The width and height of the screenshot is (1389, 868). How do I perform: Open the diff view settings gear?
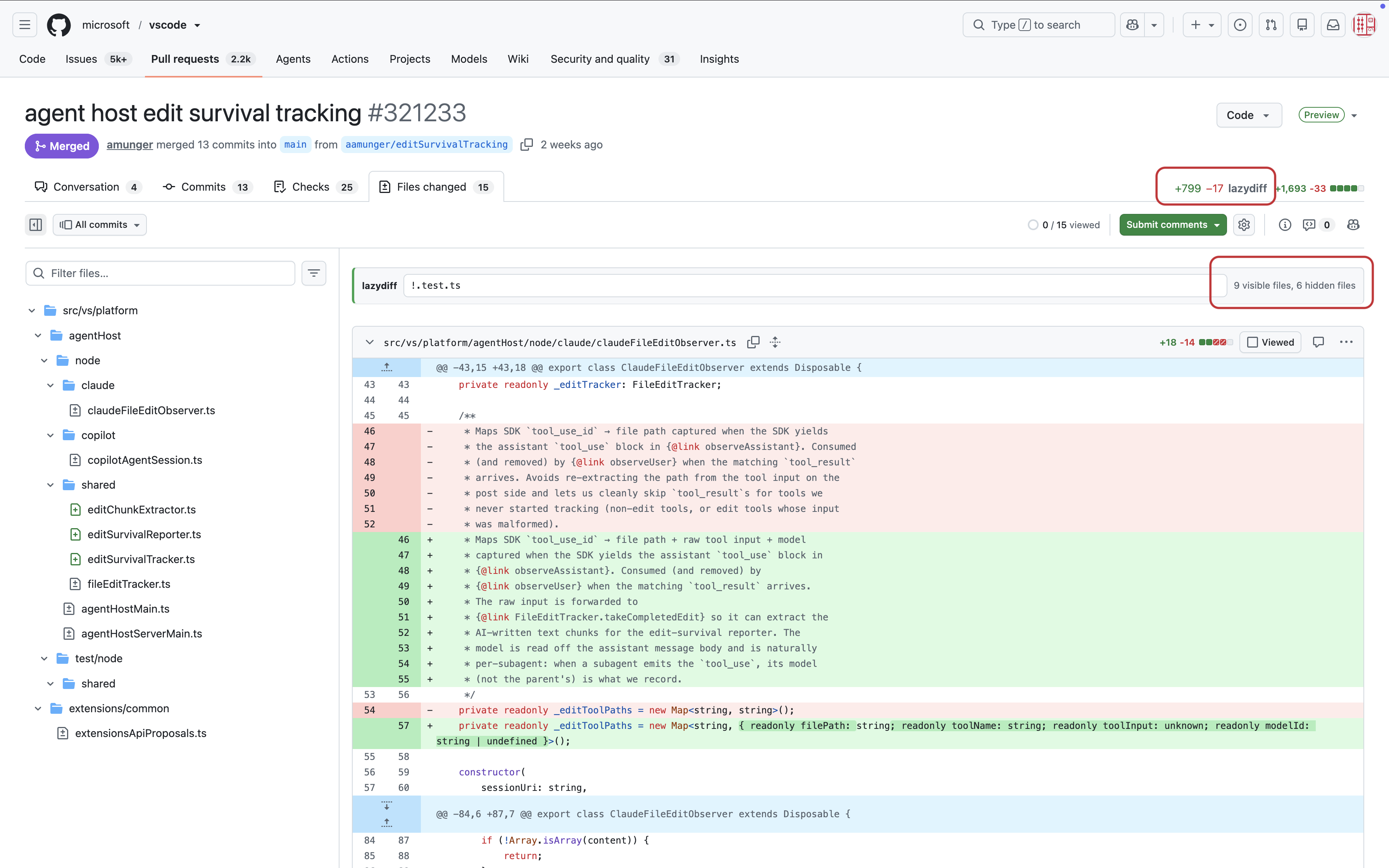coord(1244,224)
